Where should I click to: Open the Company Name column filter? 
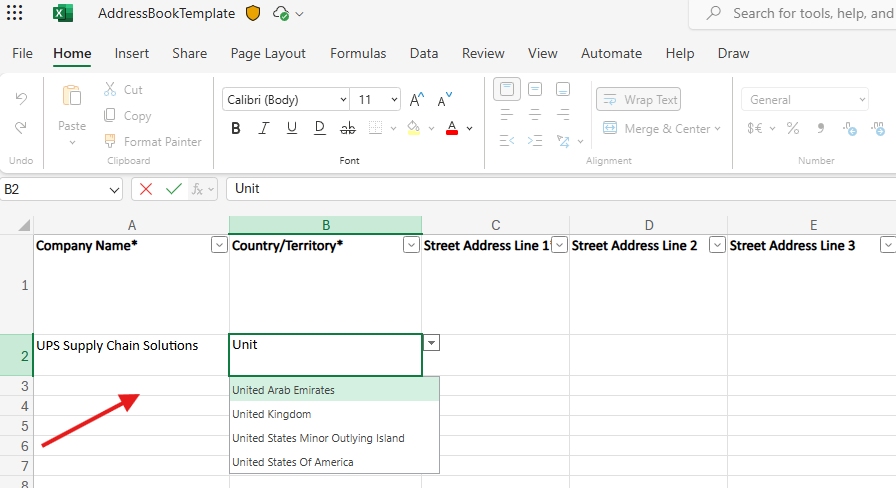[x=219, y=245]
